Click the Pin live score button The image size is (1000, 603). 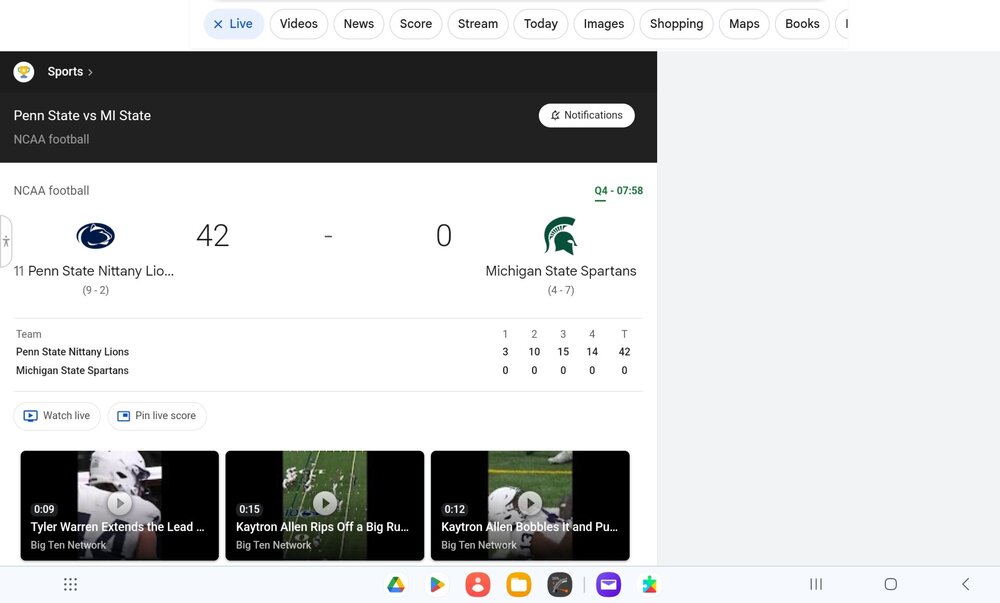point(157,416)
